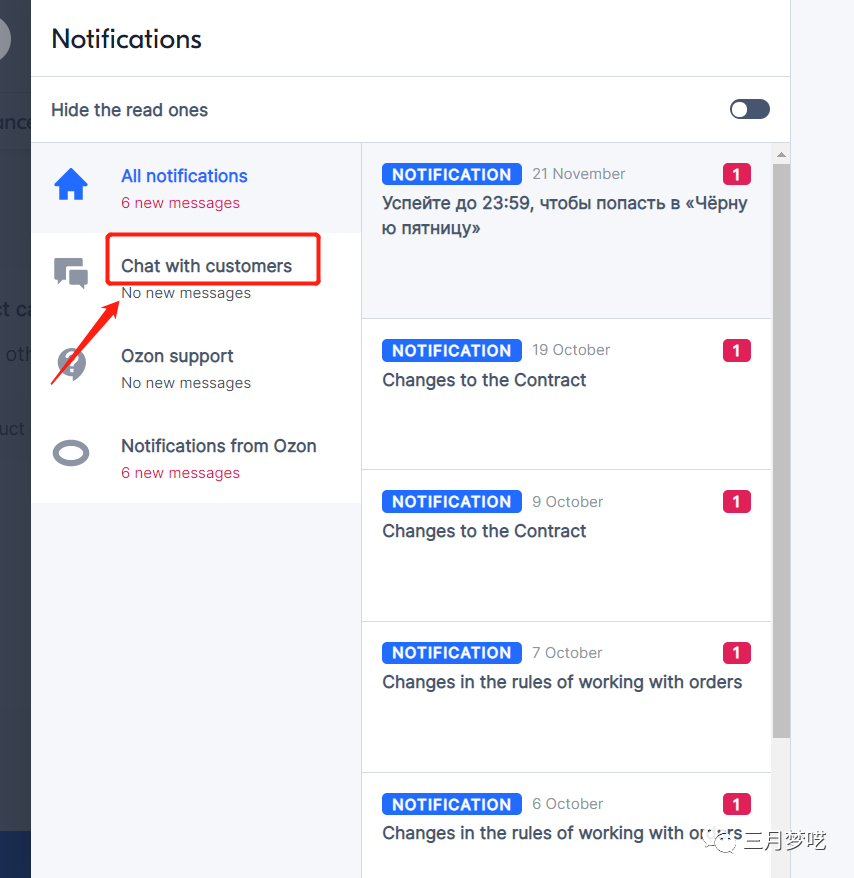Click the notifications list scrollbar thumb
Image resolution: width=854 pixels, height=878 pixels.
click(781, 450)
